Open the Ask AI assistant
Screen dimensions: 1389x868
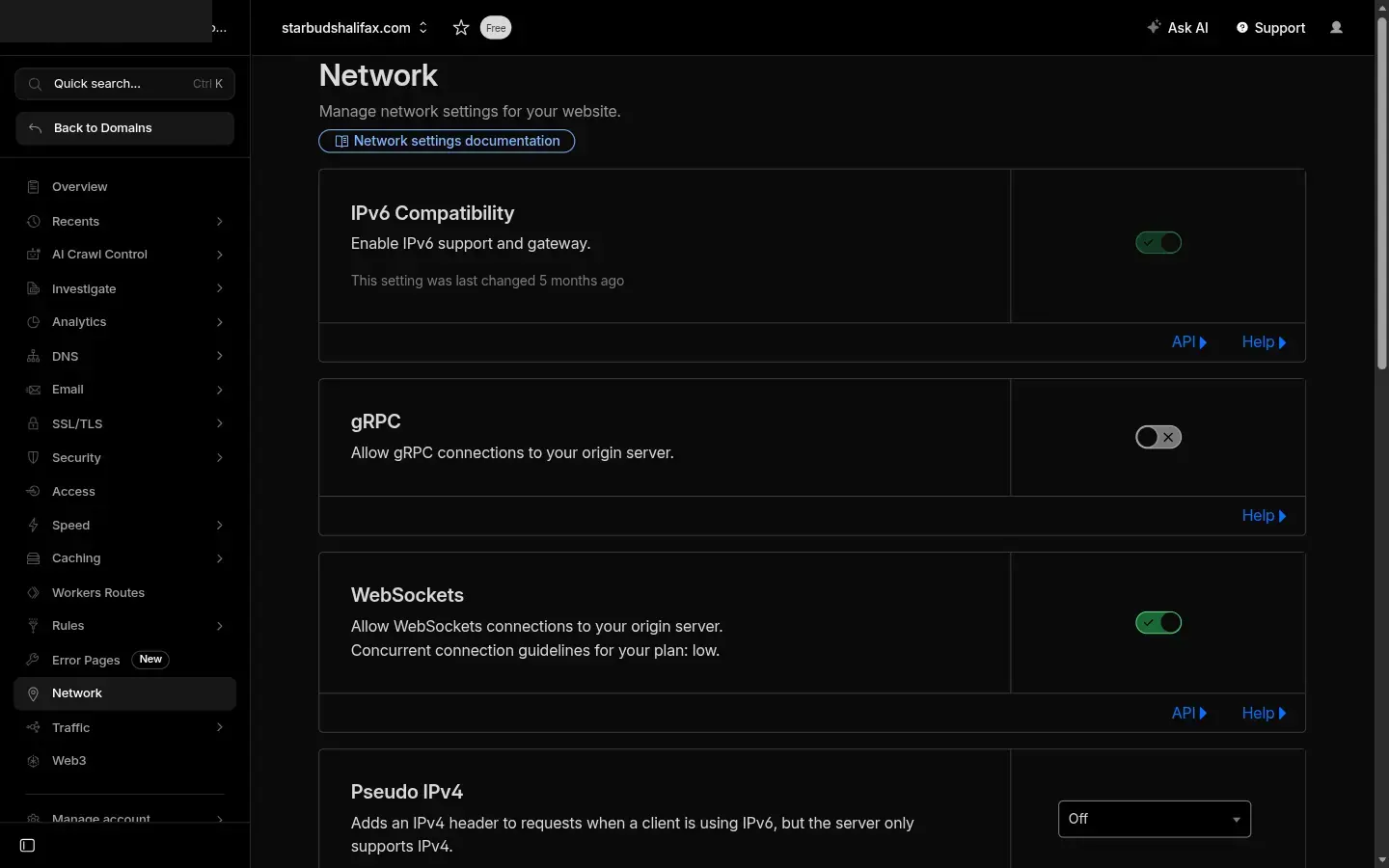(1179, 28)
